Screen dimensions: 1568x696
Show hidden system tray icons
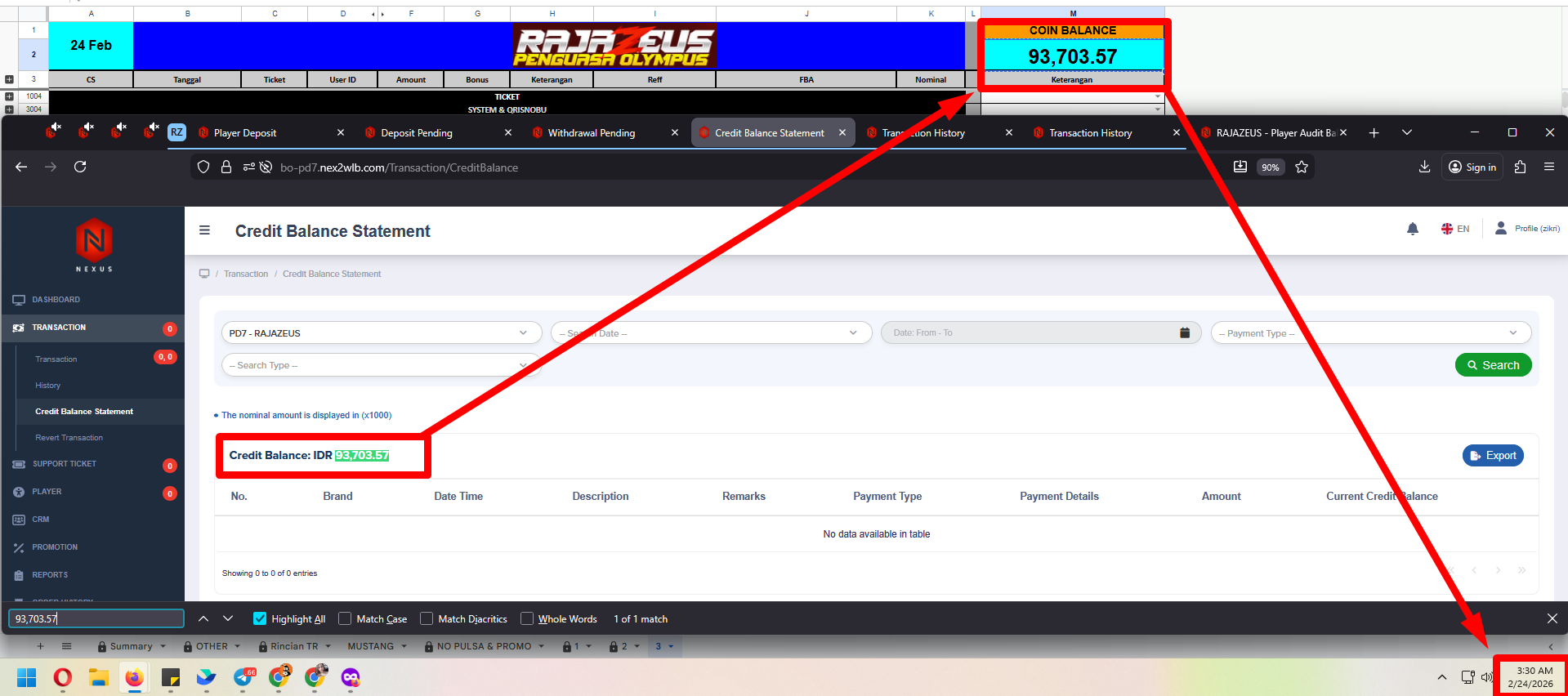pos(1442,677)
